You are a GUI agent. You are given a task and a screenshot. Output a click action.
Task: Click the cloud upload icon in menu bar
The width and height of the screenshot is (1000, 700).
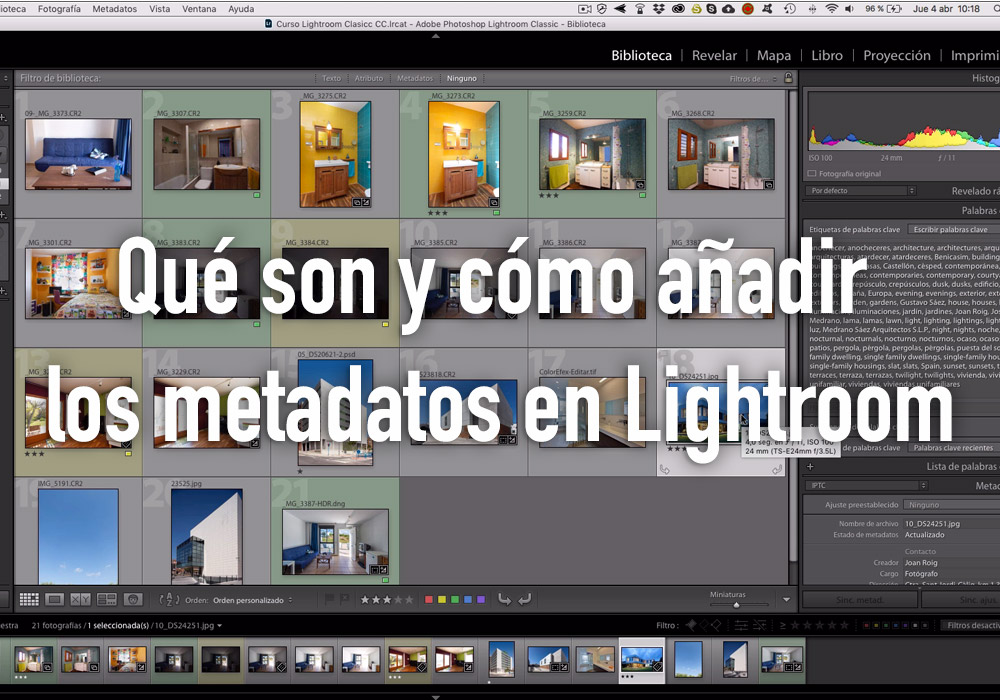pos(728,9)
